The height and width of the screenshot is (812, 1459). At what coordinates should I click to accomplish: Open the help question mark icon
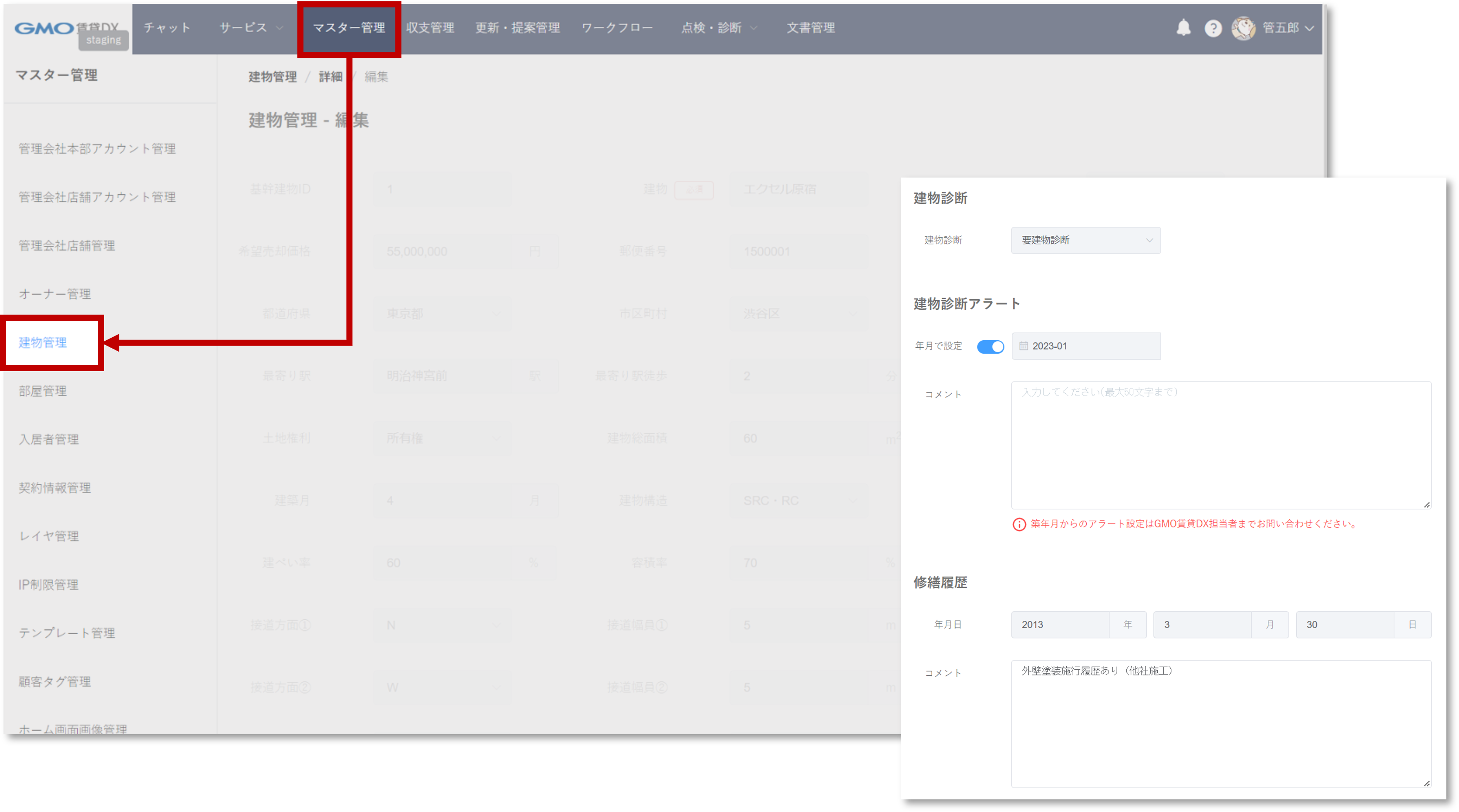click(x=1213, y=28)
